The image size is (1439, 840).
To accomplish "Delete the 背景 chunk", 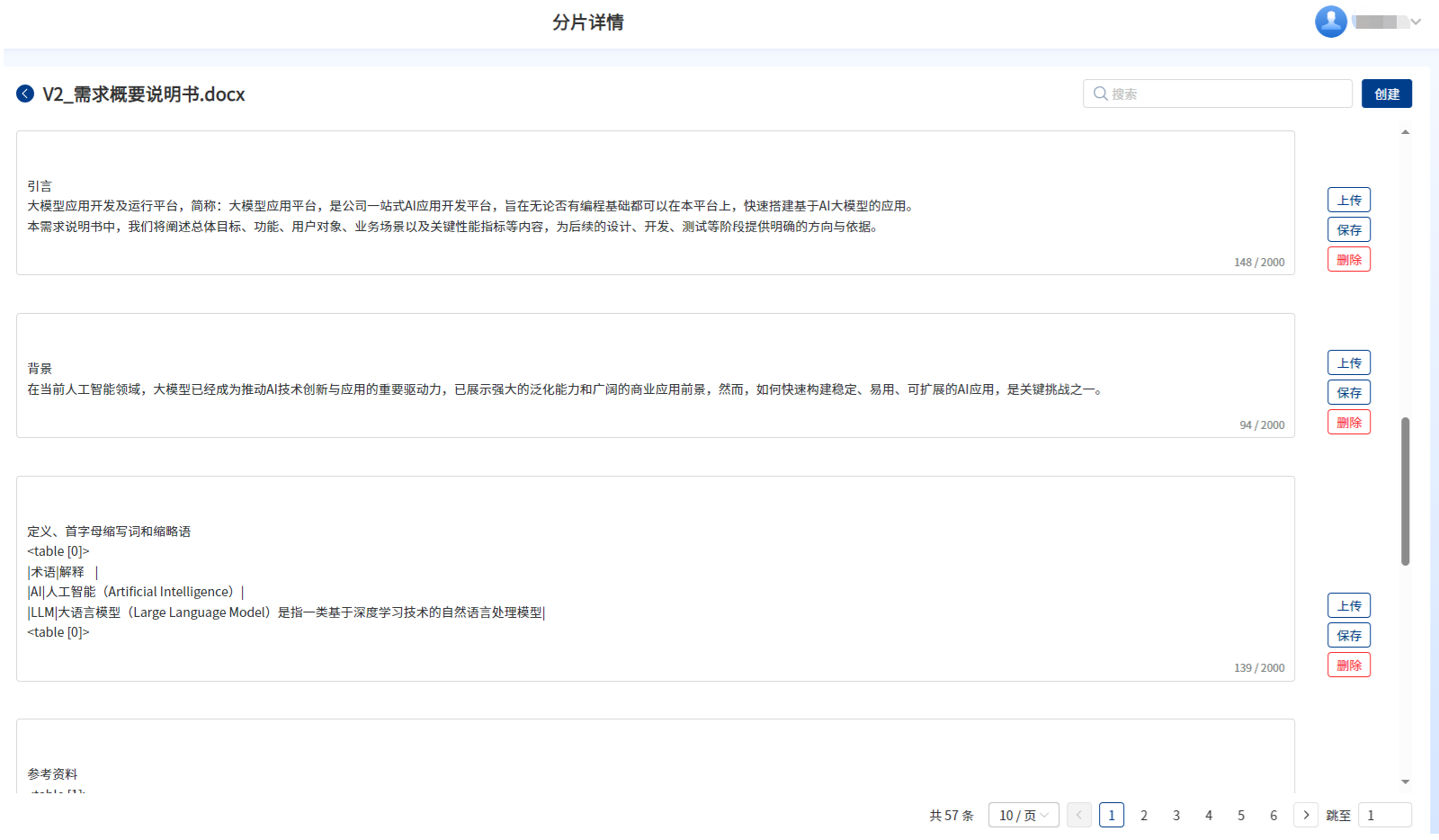I will 1348,422.
